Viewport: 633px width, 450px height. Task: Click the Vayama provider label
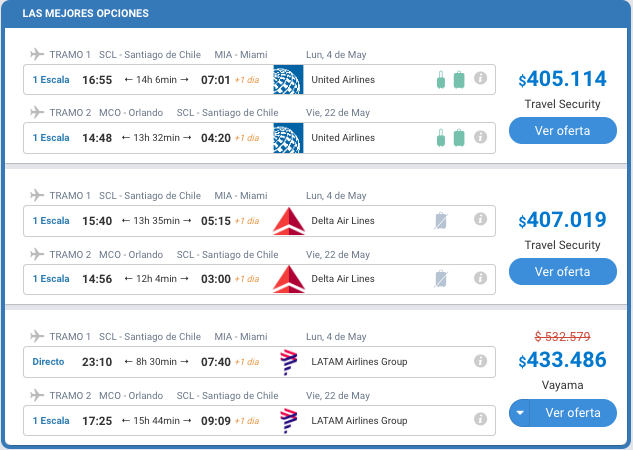click(562, 385)
